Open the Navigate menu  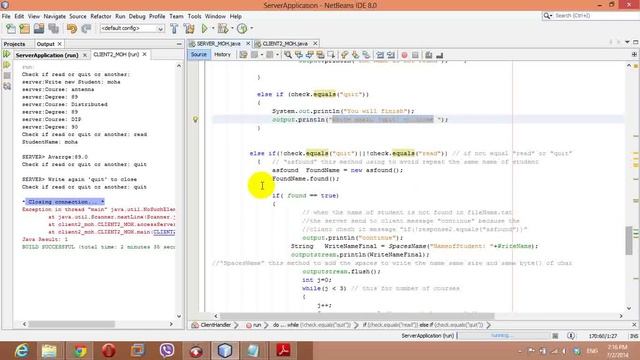tap(55, 16)
